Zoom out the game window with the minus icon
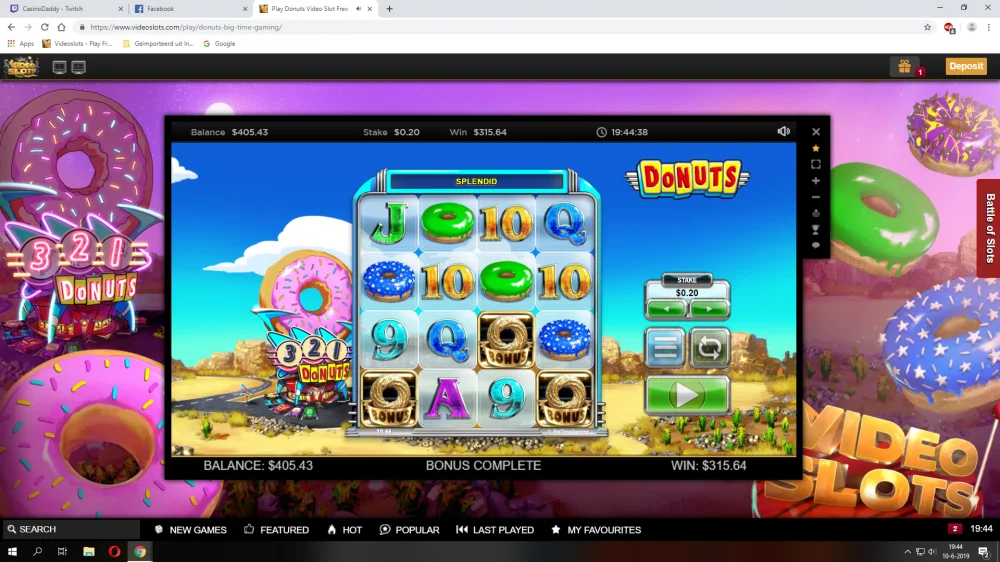 [x=816, y=197]
